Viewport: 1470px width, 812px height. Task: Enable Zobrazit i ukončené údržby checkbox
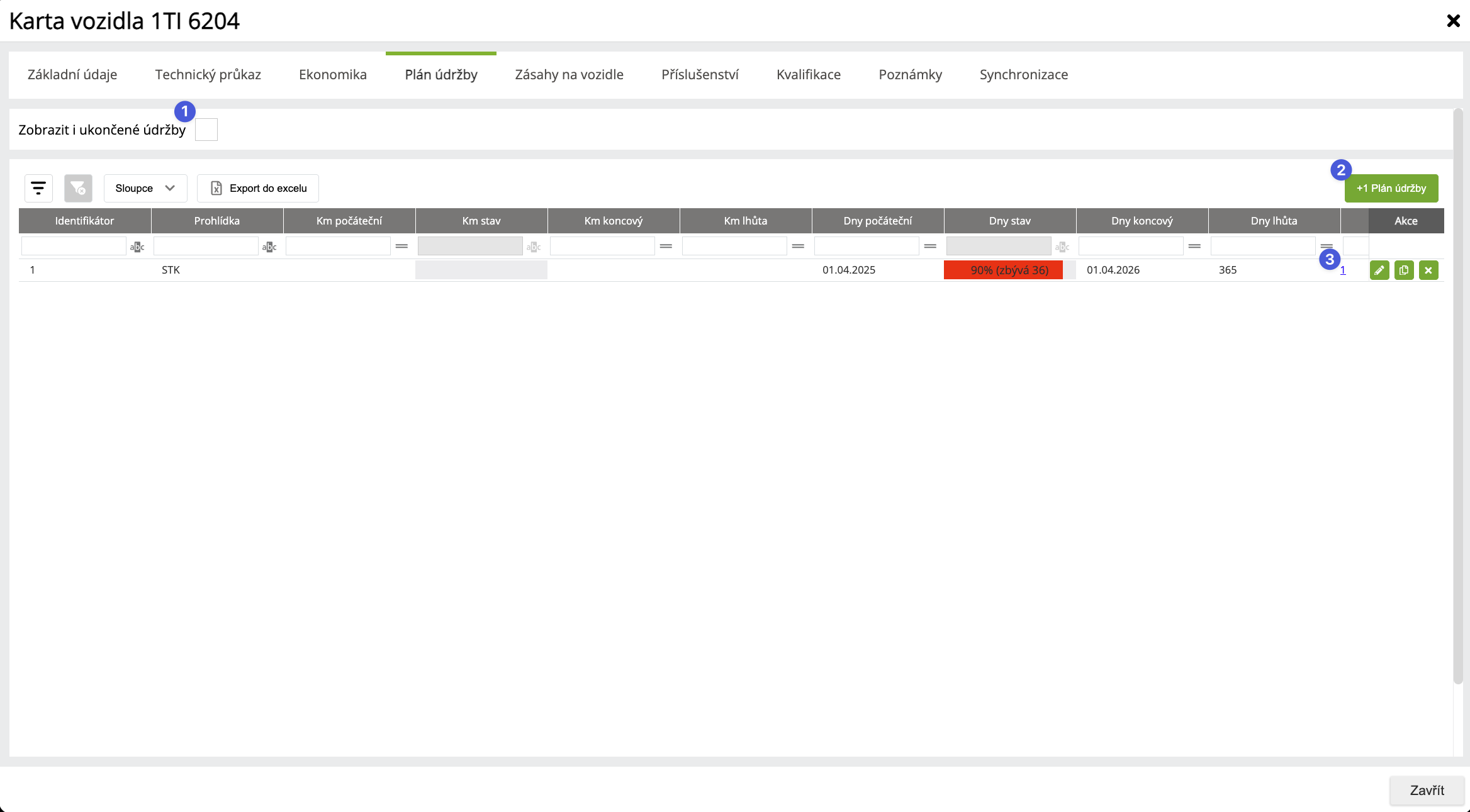point(206,130)
